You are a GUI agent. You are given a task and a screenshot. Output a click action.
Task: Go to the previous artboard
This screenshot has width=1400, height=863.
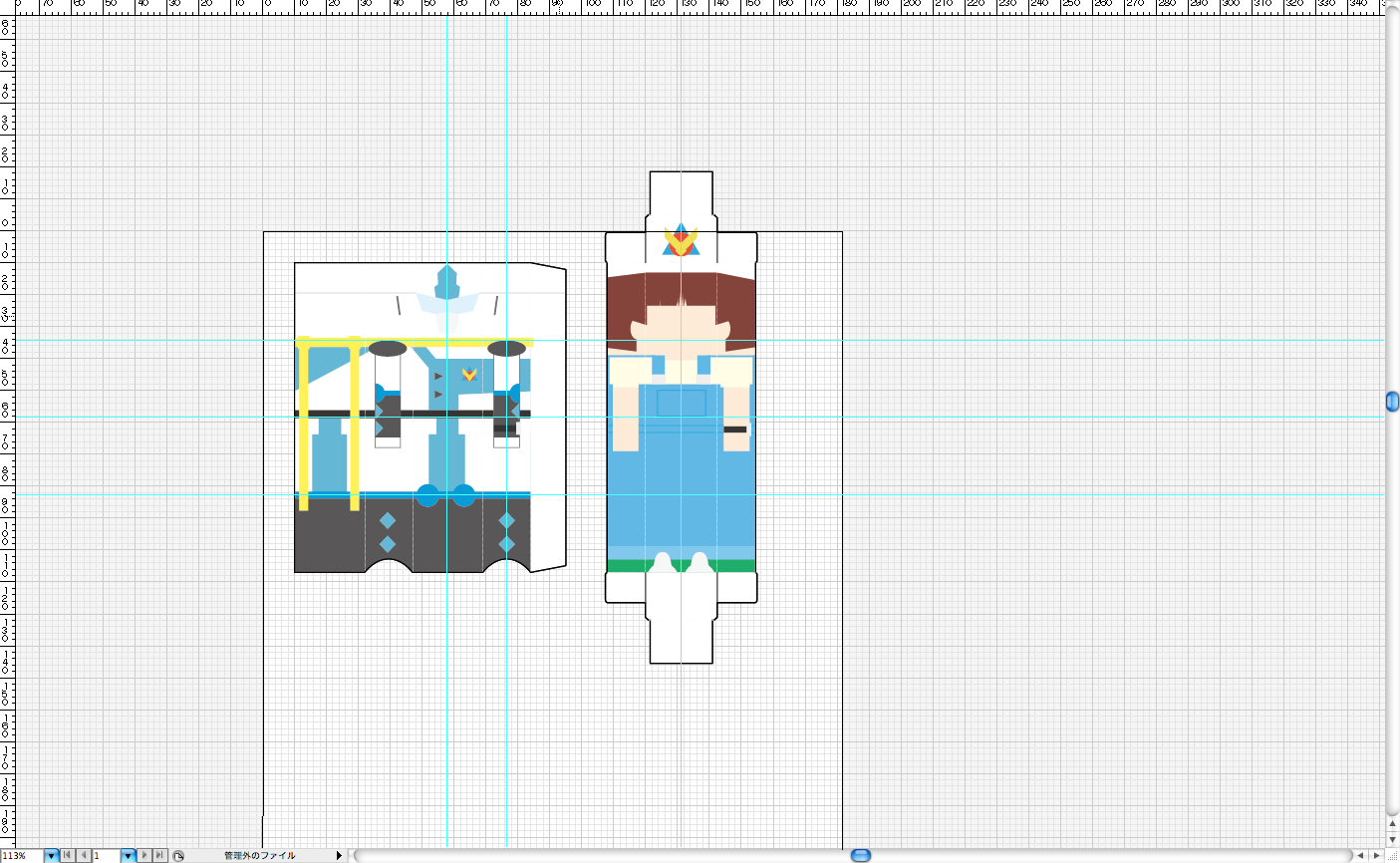pyautogui.click(x=84, y=855)
